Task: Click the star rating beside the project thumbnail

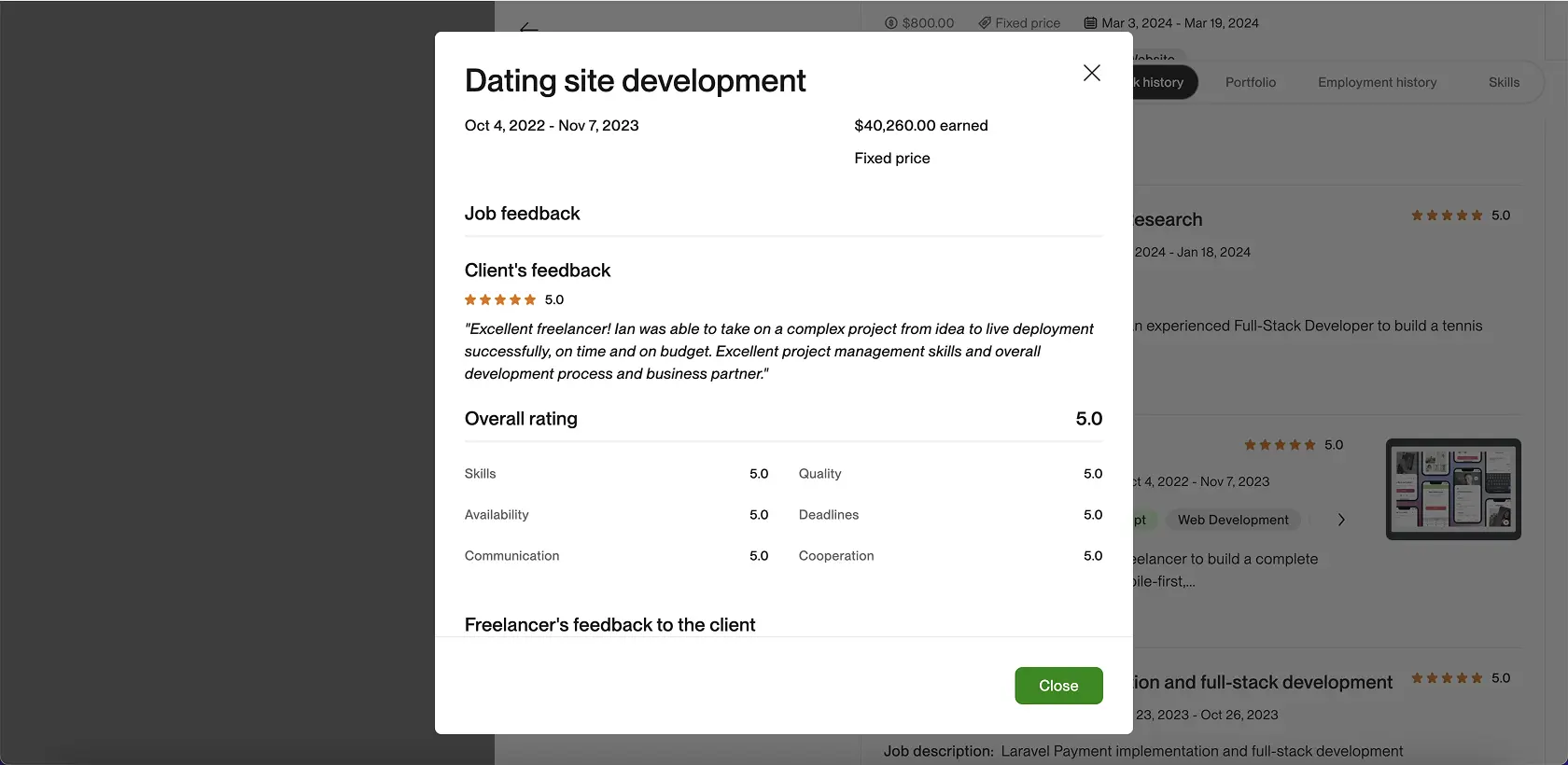Action: tap(1280, 445)
